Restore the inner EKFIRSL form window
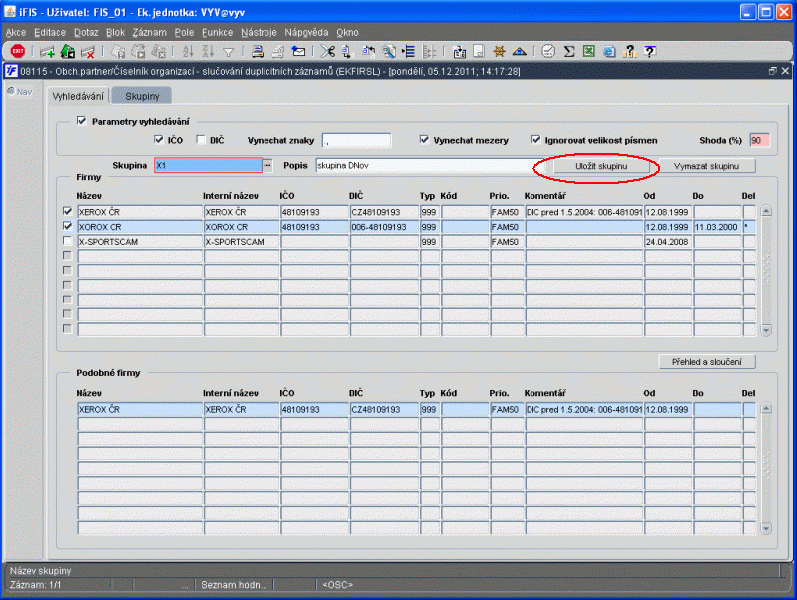The height and width of the screenshot is (600, 797). (773, 71)
